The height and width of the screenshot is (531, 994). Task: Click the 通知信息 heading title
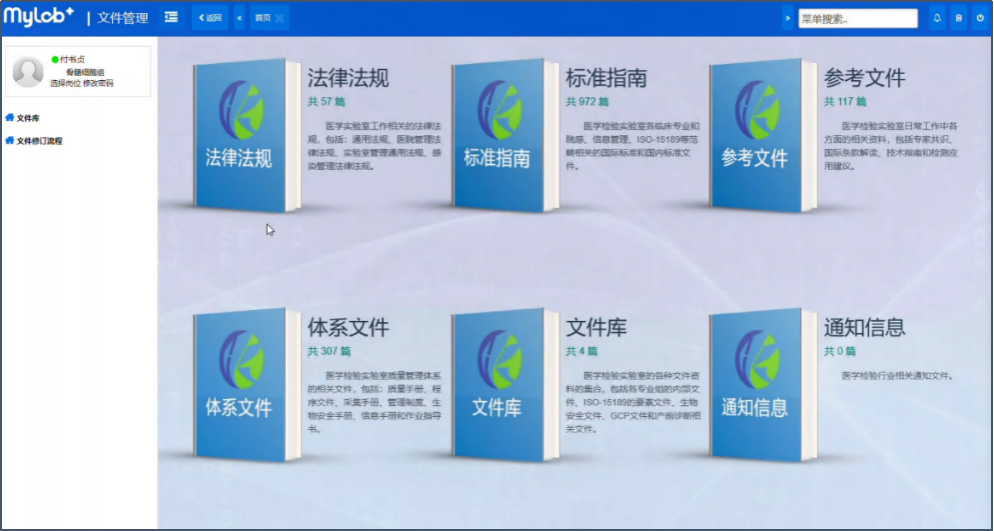(865, 328)
